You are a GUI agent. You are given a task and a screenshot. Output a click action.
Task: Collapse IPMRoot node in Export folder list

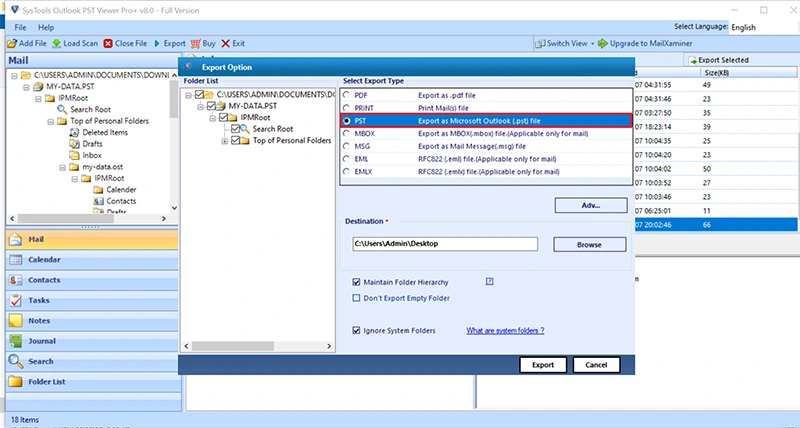(212, 118)
